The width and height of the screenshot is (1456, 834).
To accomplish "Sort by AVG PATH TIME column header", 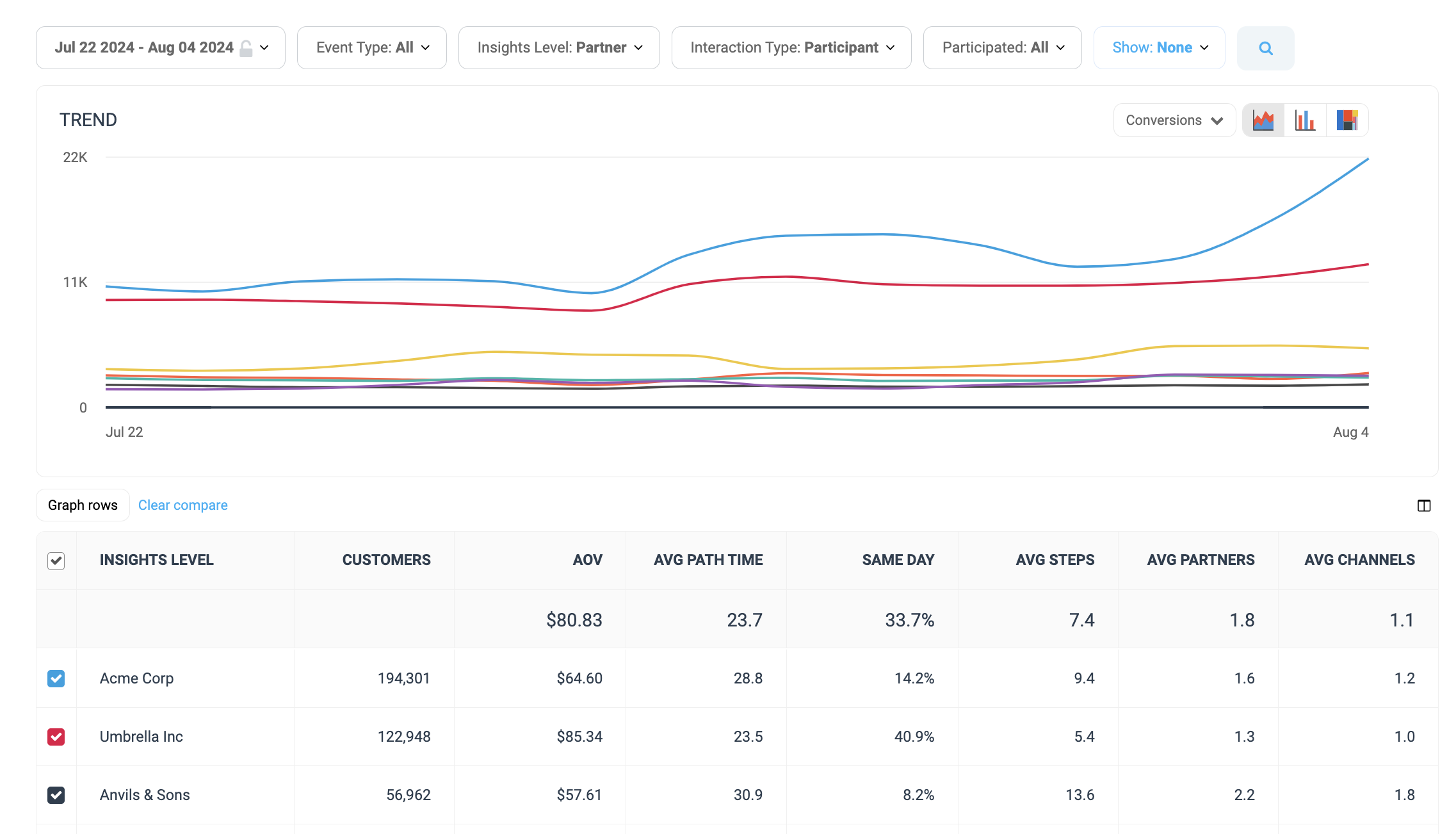I will 708,560.
